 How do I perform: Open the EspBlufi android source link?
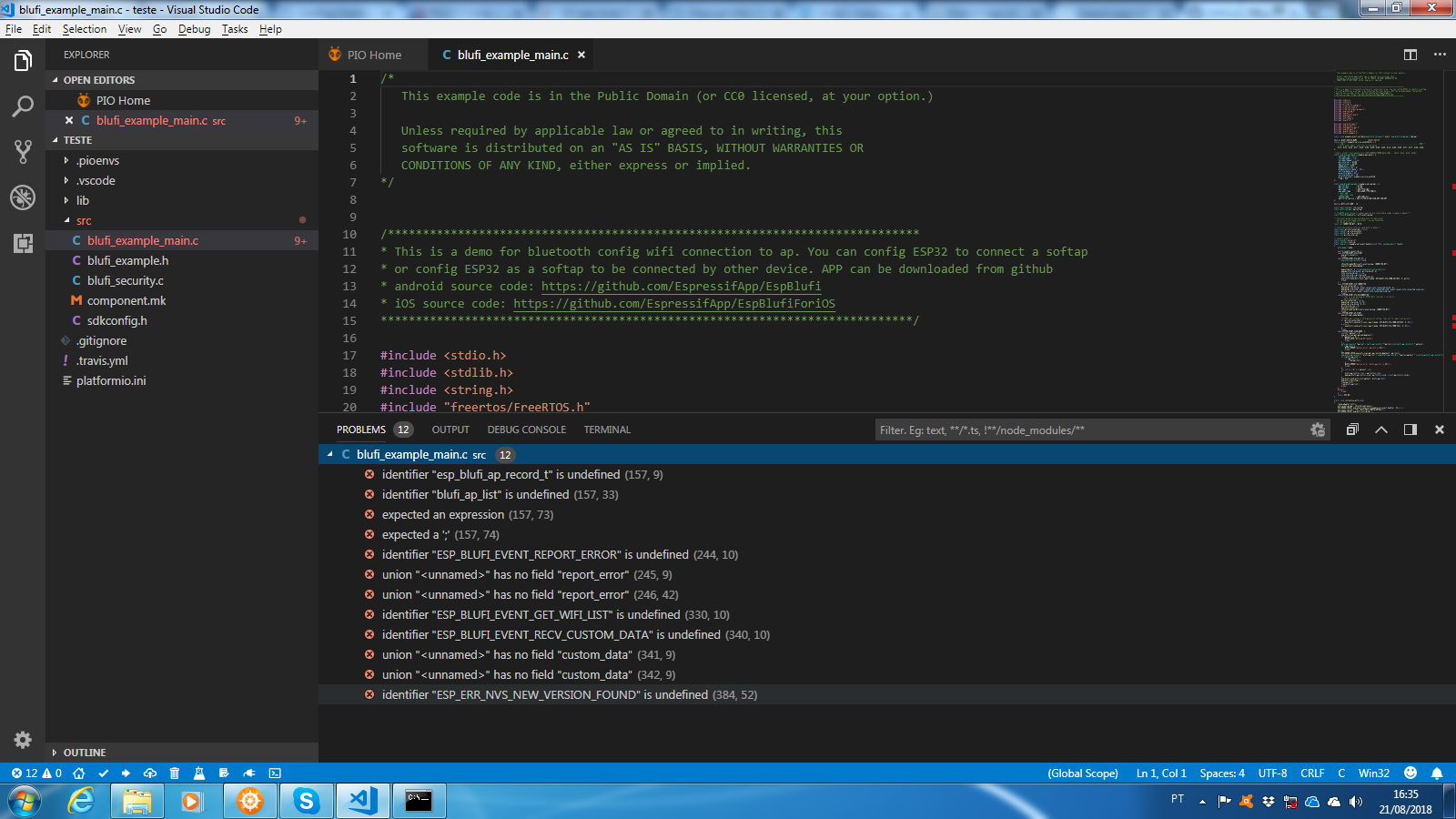[x=681, y=286]
